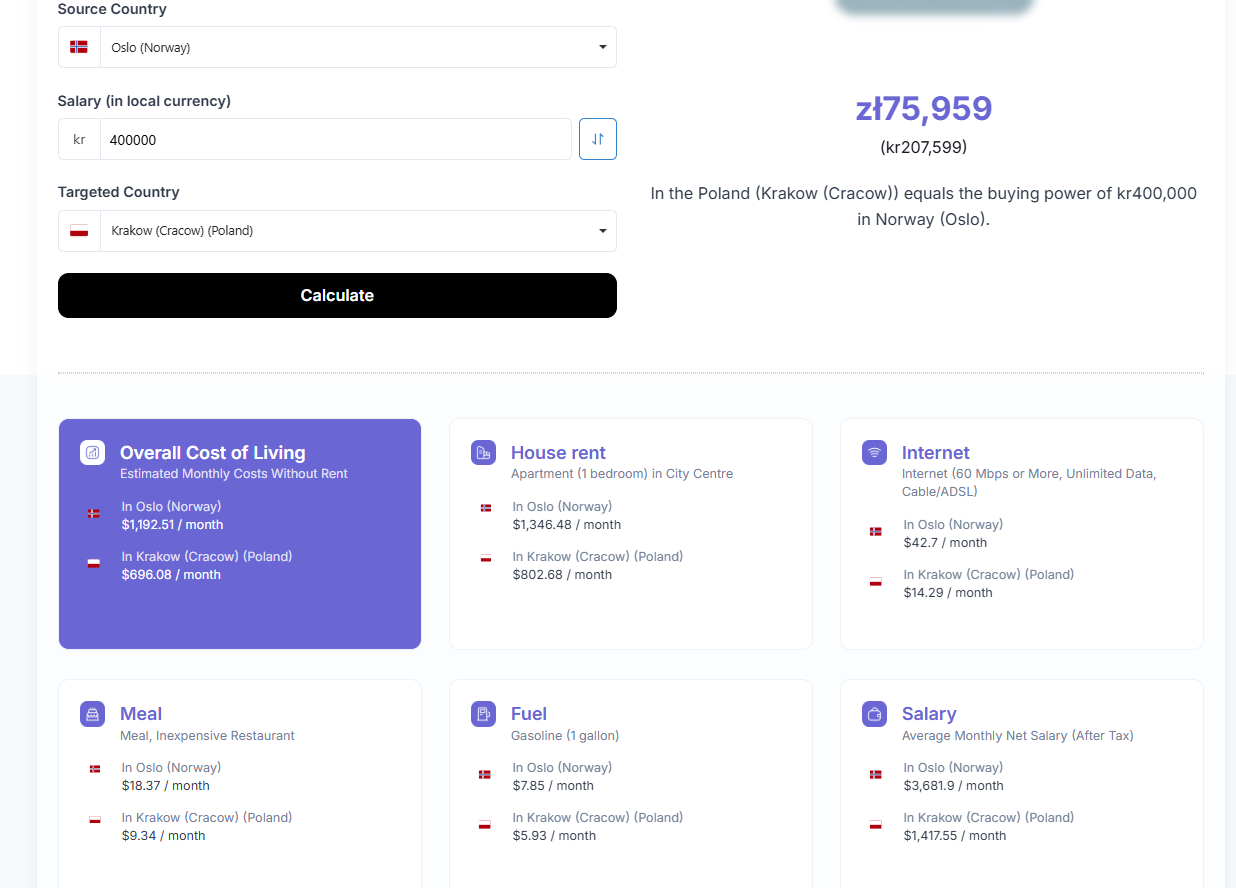Click the kr currency prefix label
Image resolution: width=1236 pixels, height=888 pixels.
tap(79, 139)
